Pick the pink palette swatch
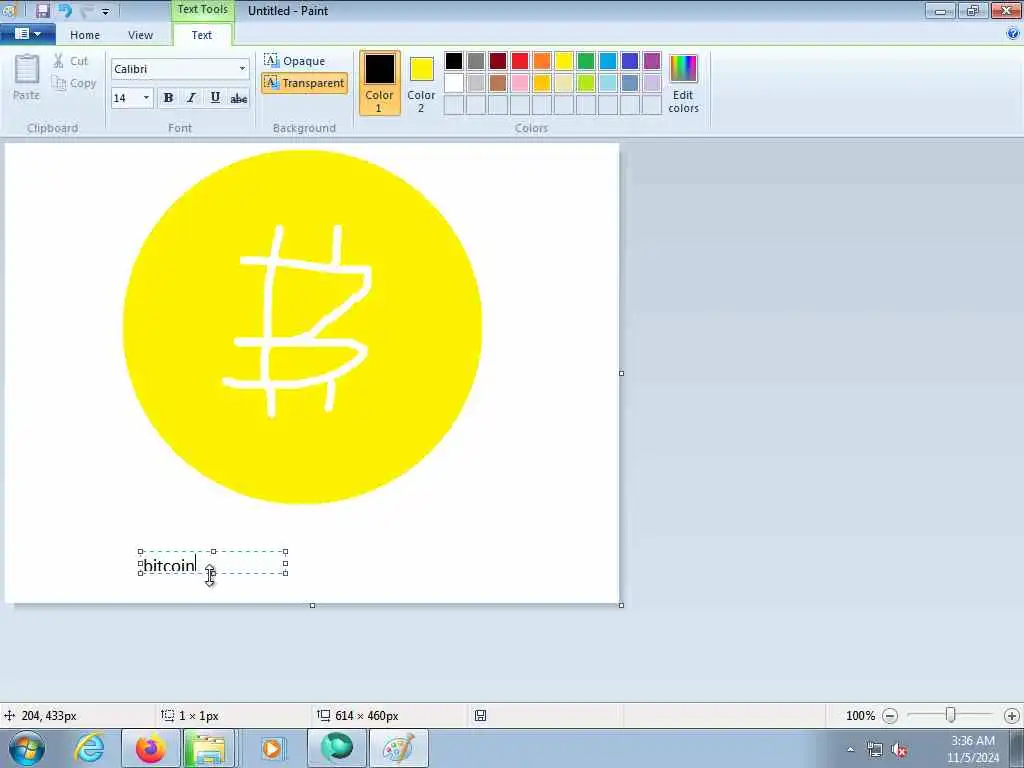The width and height of the screenshot is (1024, 768). coord(520,83)
